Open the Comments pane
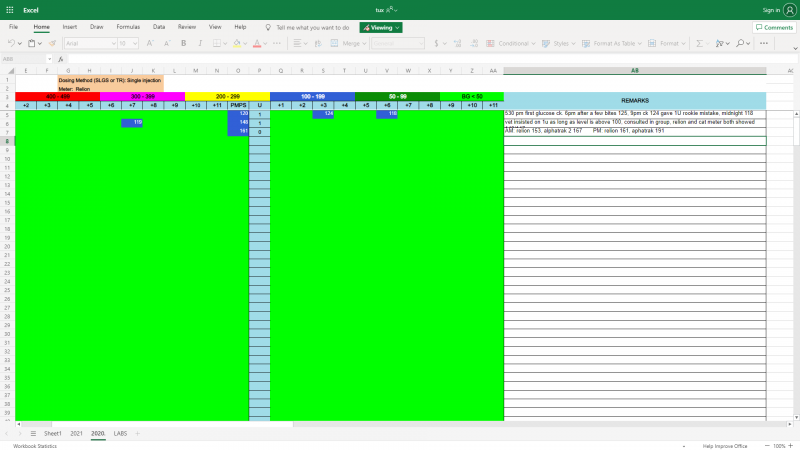The height and width of the screenshot is (450, 800). click(x=773, y=27)
